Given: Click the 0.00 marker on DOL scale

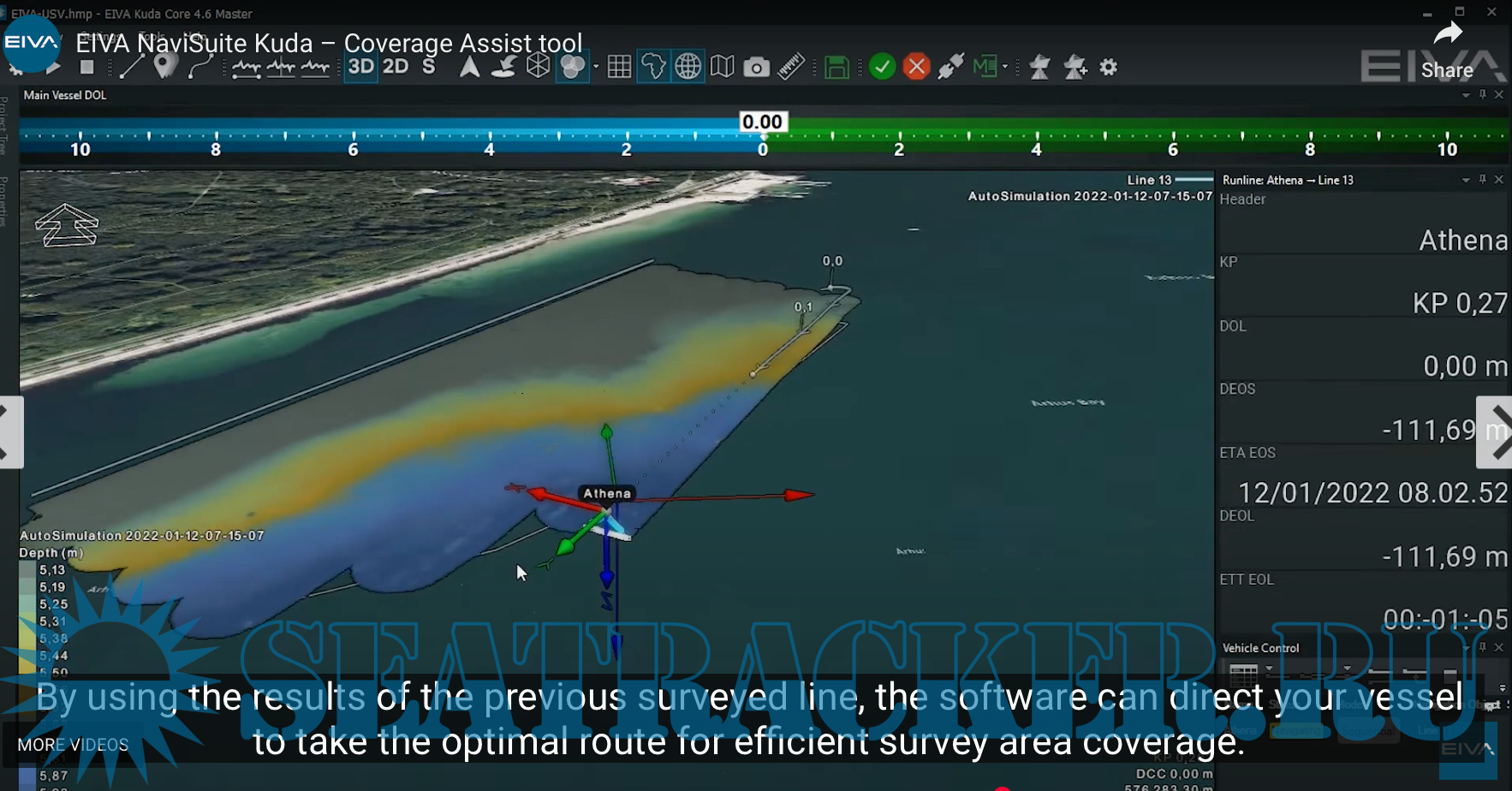Looking at the screenshot, I should [762, 122].
